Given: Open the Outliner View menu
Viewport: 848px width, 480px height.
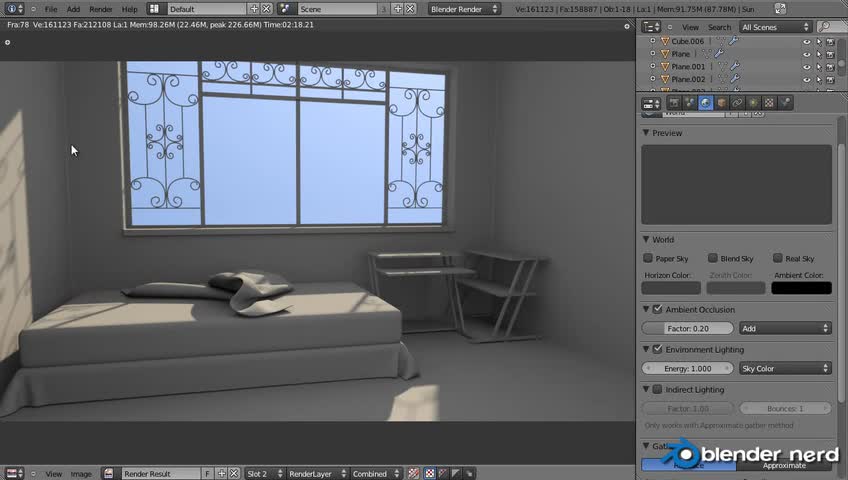Looking at the screenshot, I should pos(690,27).
